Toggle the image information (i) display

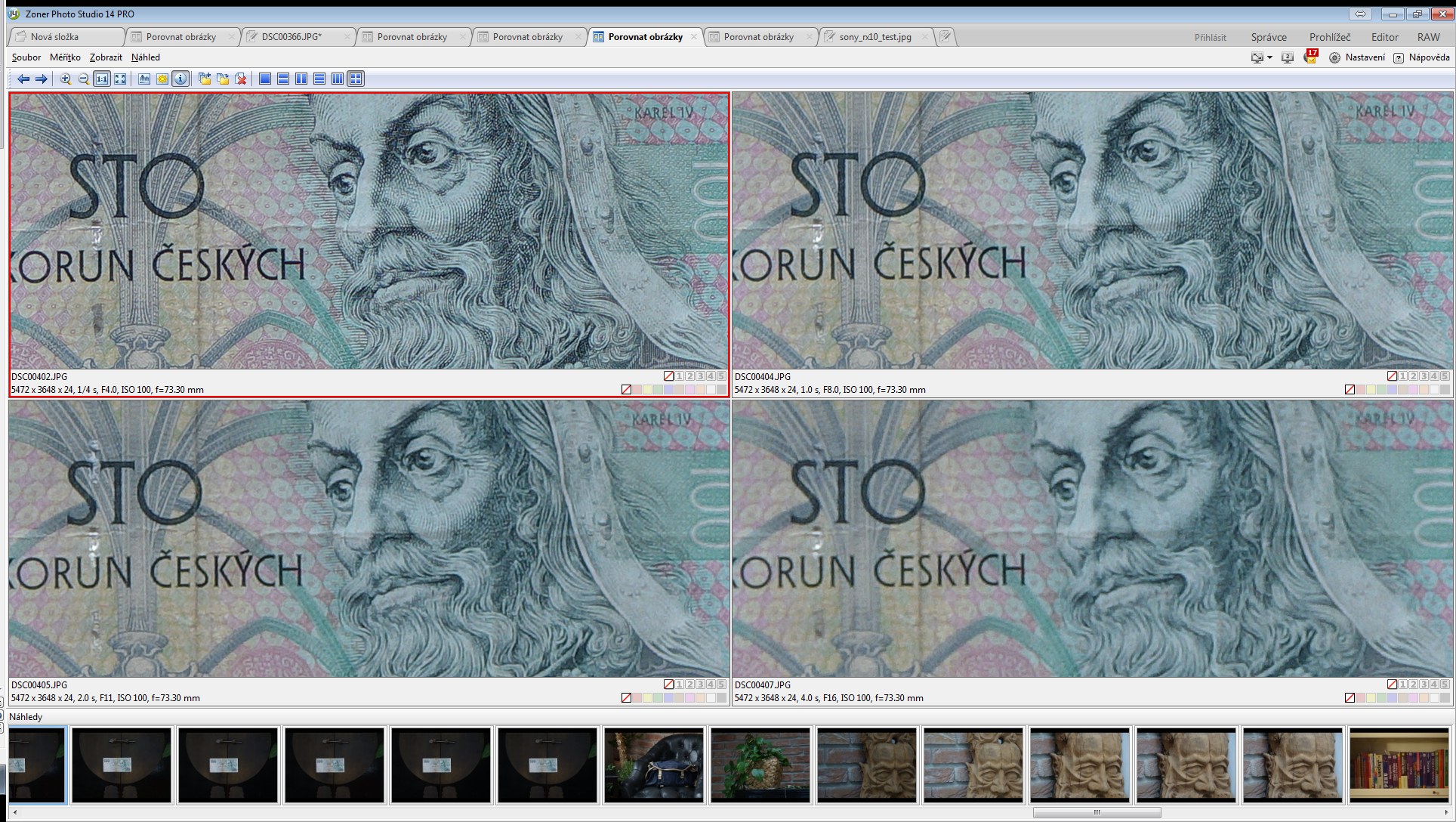(x=180, y=79)
